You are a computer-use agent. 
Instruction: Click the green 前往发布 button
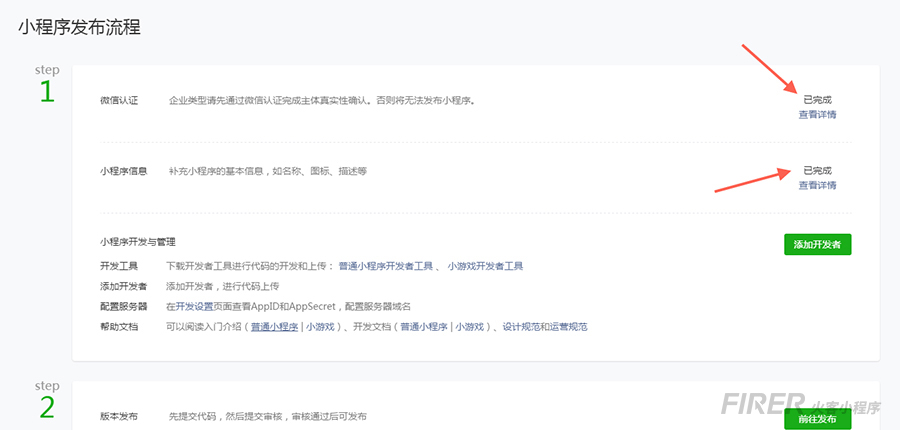tap(817, 420)
